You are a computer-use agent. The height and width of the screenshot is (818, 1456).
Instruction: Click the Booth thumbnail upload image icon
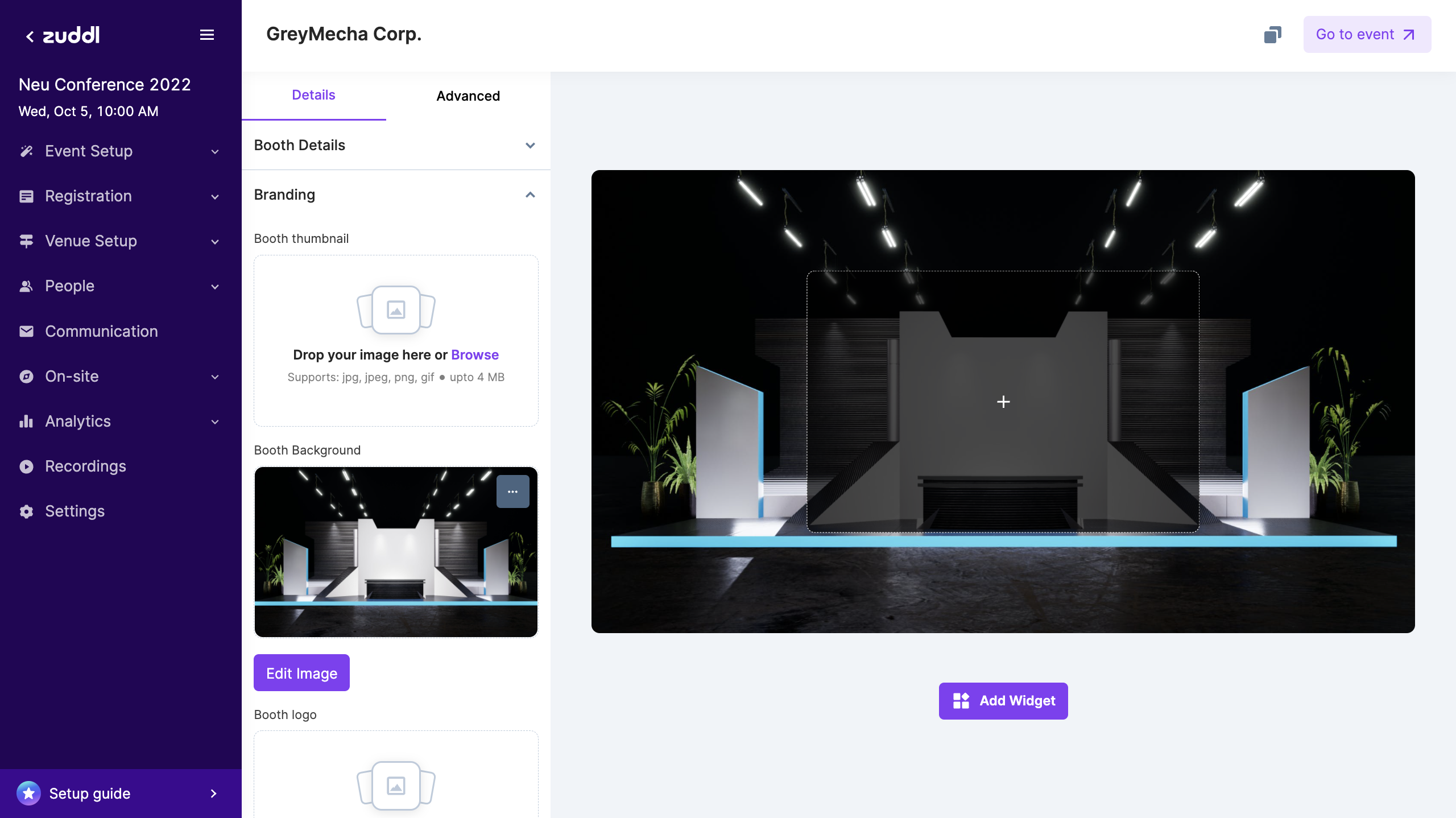(396, 310)
